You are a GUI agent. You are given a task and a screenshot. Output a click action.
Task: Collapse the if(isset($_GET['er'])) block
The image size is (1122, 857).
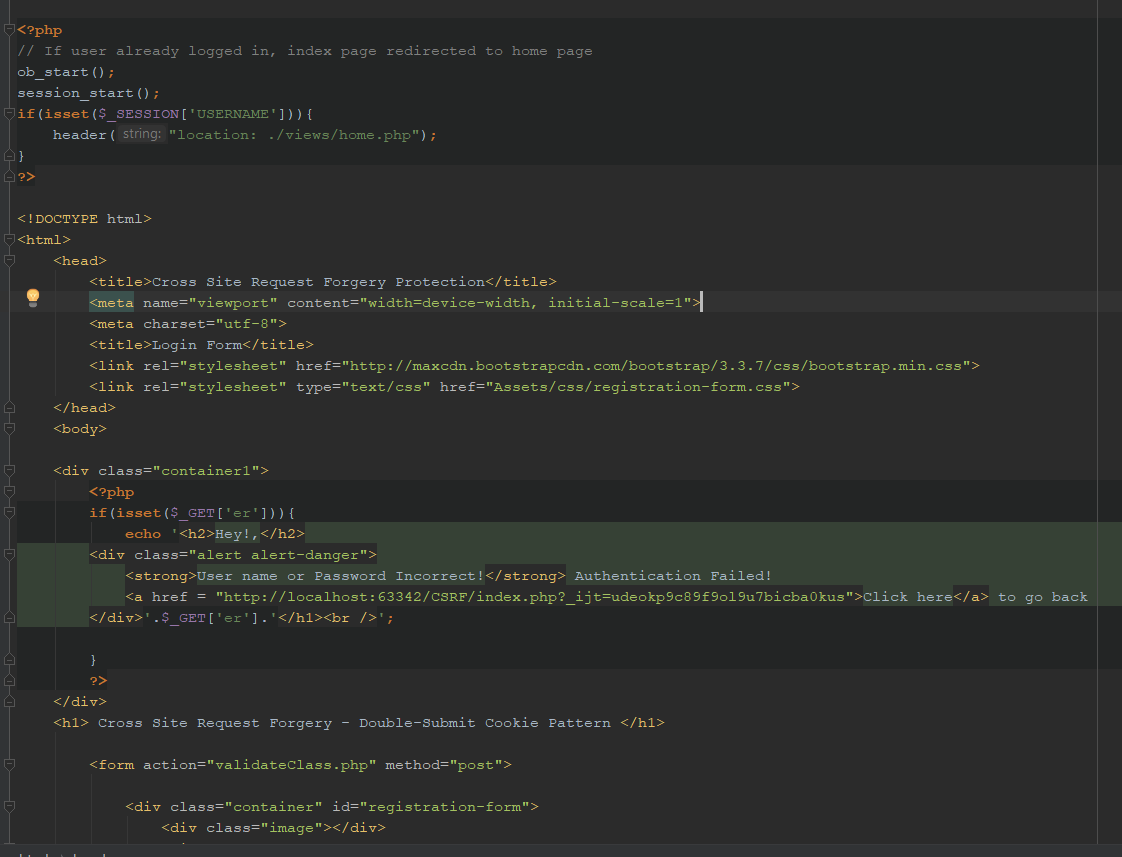click(8, 512)
